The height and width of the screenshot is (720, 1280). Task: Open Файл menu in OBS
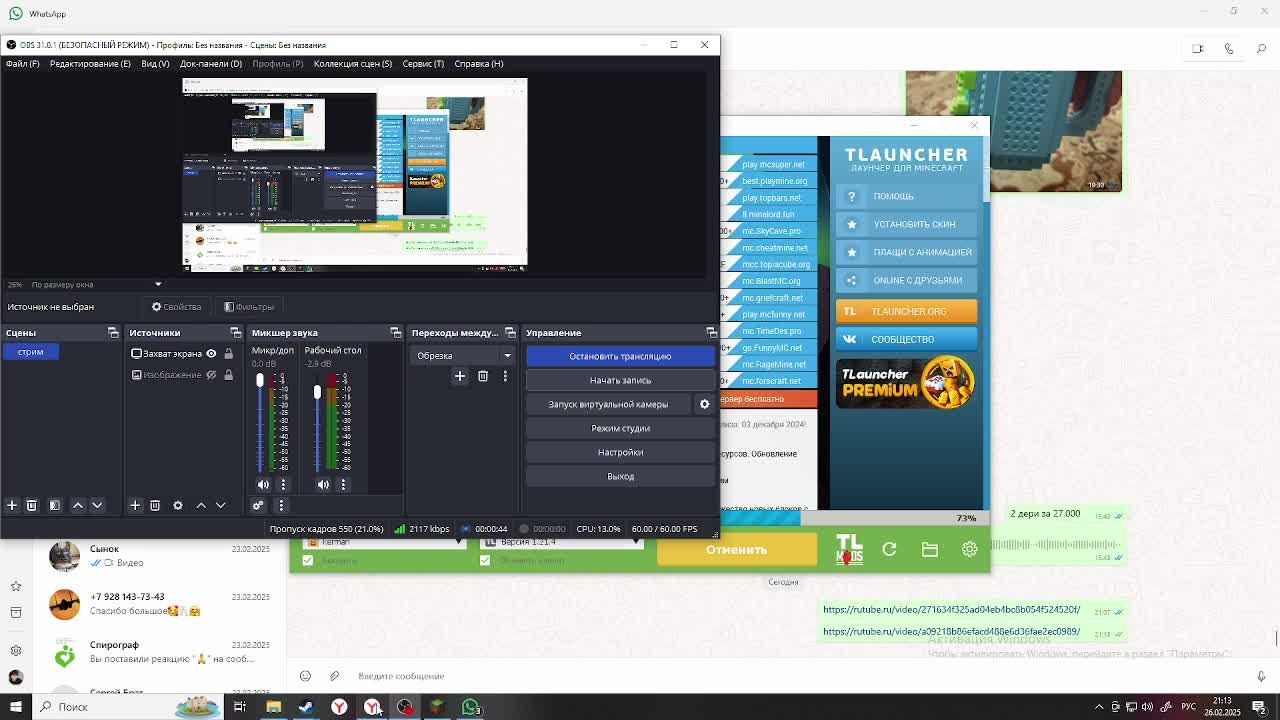coord(22,64)
